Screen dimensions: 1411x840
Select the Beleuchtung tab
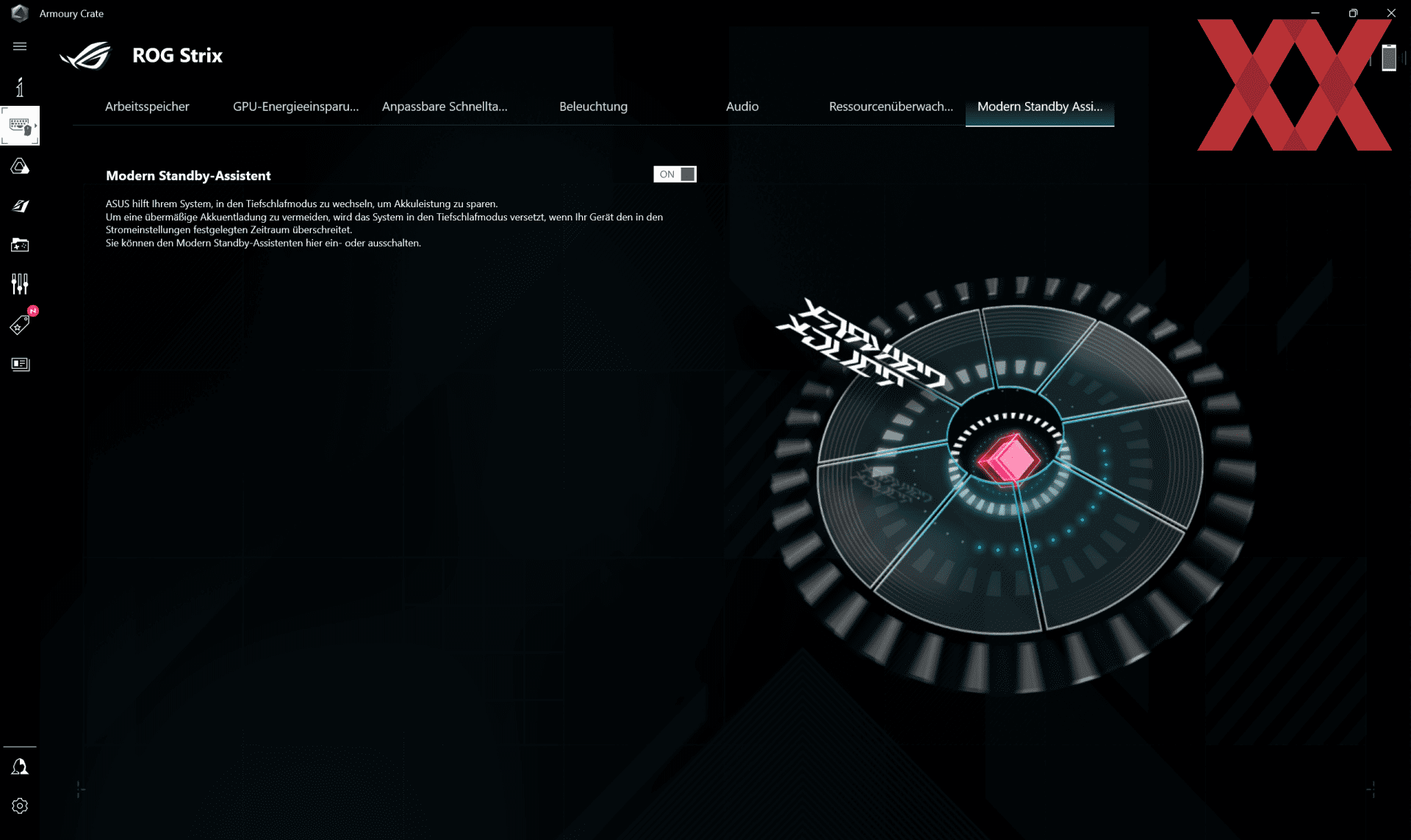(x=593, y=107)
